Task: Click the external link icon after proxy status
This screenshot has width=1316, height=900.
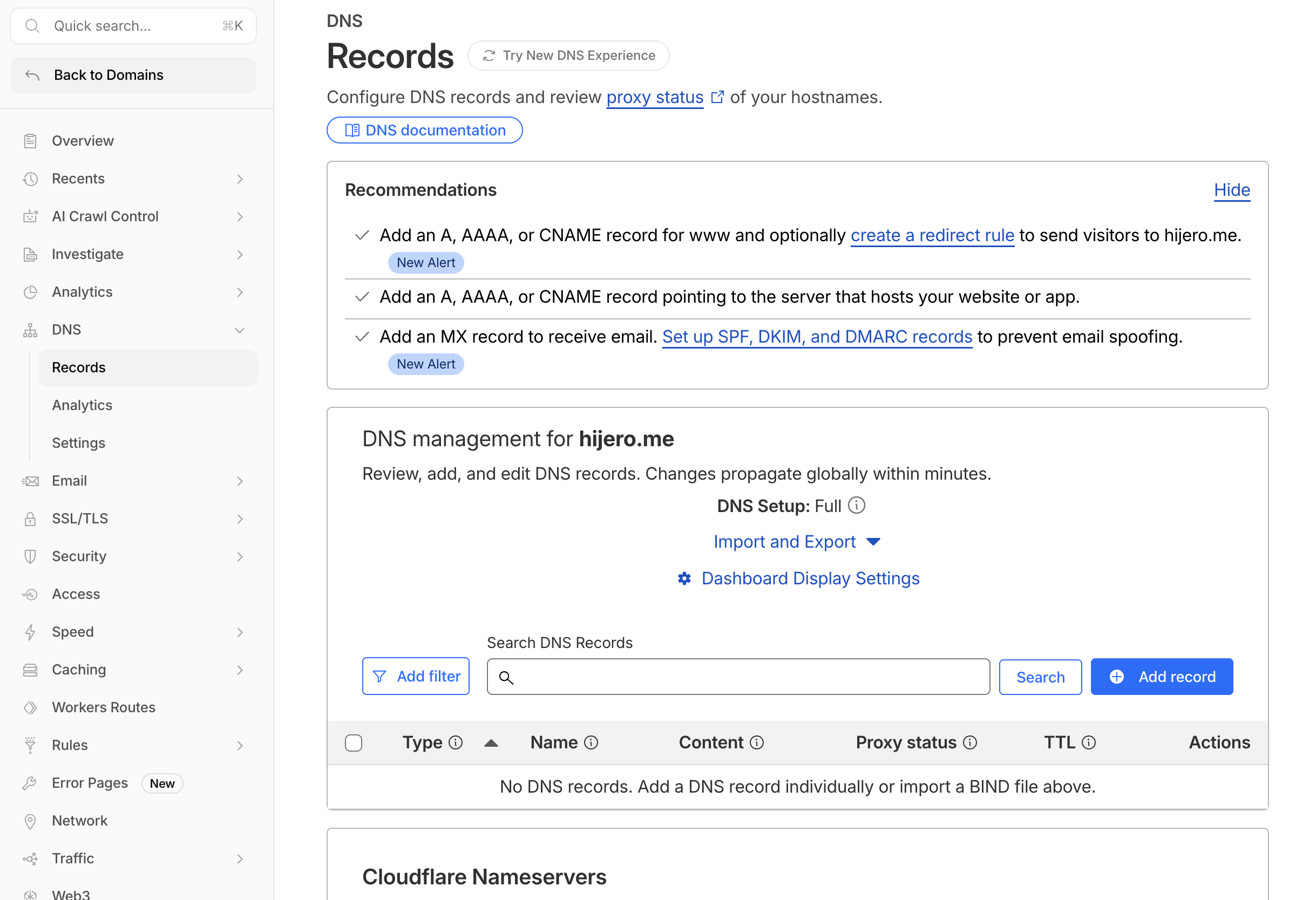Action: [717, 97]
